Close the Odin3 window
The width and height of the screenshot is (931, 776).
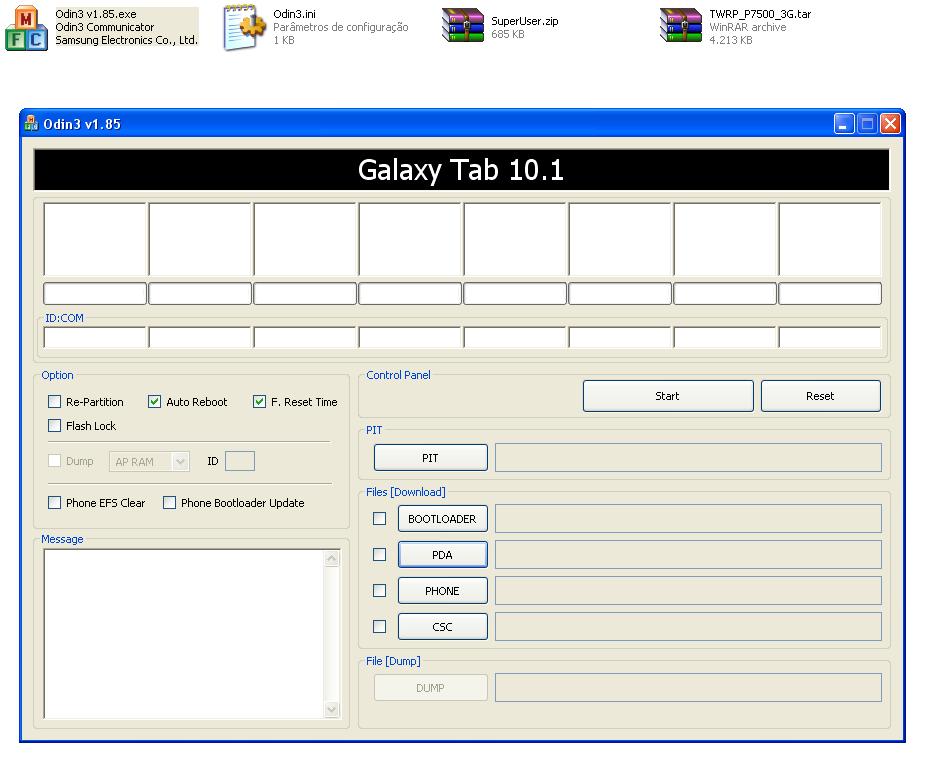click(x=890, y=123)
